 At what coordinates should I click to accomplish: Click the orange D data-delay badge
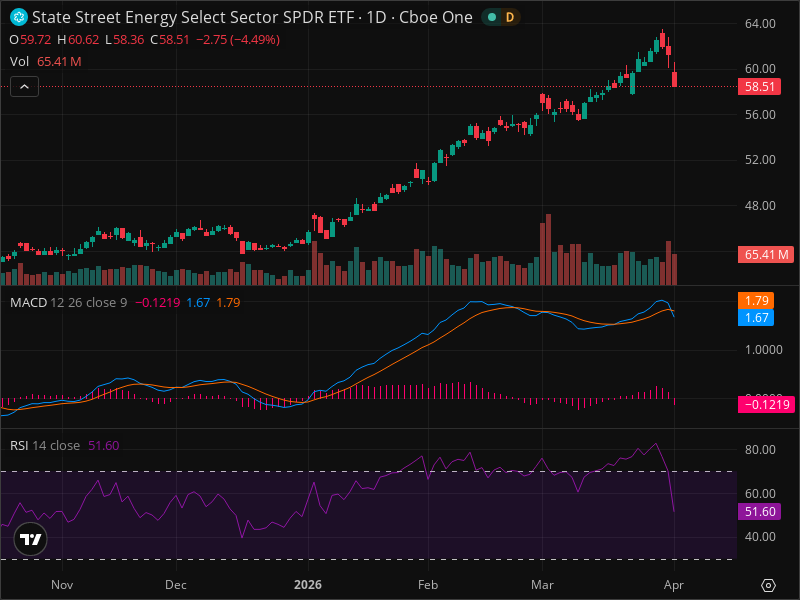(x=509, y=17)
